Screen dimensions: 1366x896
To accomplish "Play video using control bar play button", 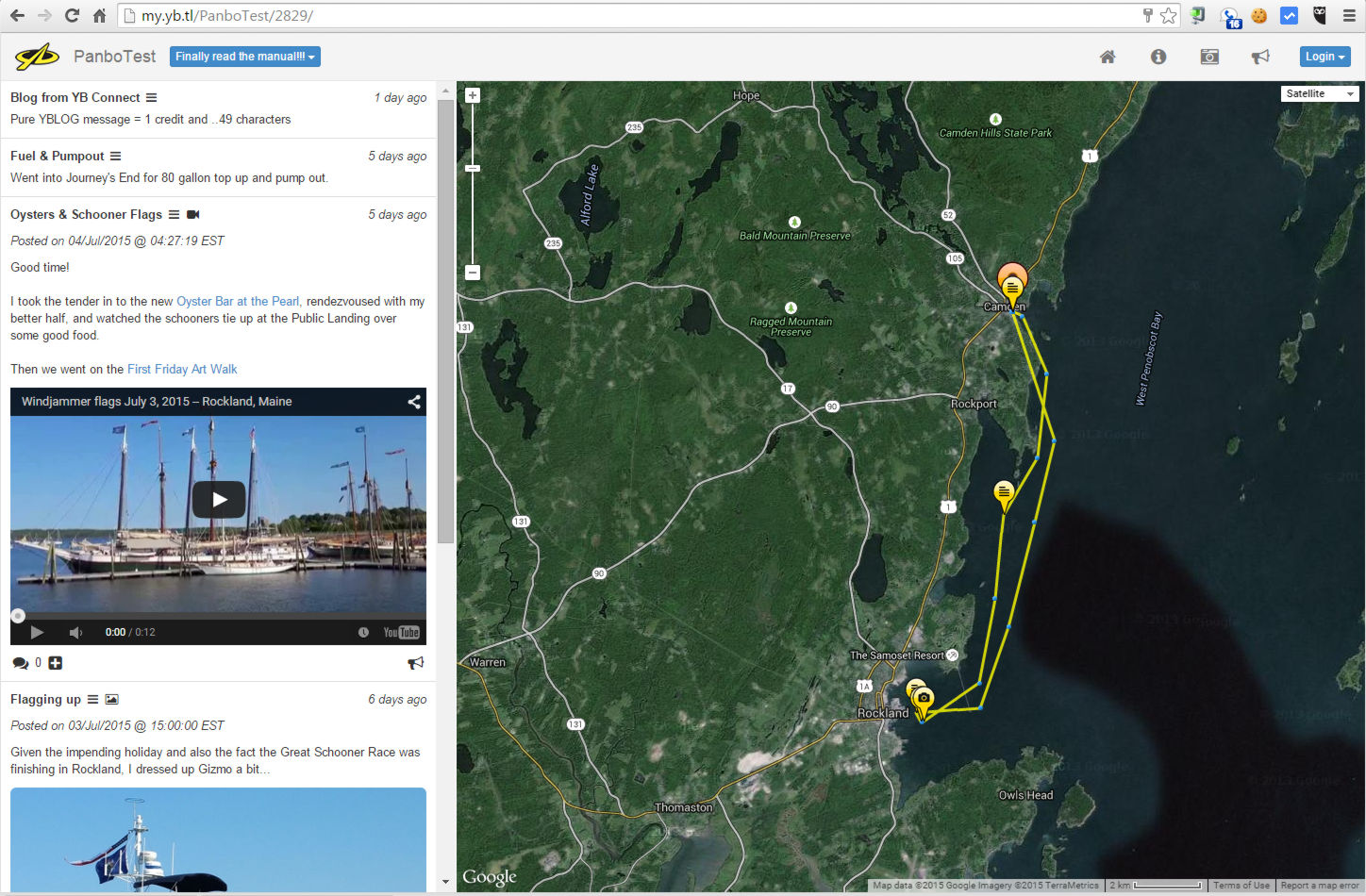I will [38, 632].
